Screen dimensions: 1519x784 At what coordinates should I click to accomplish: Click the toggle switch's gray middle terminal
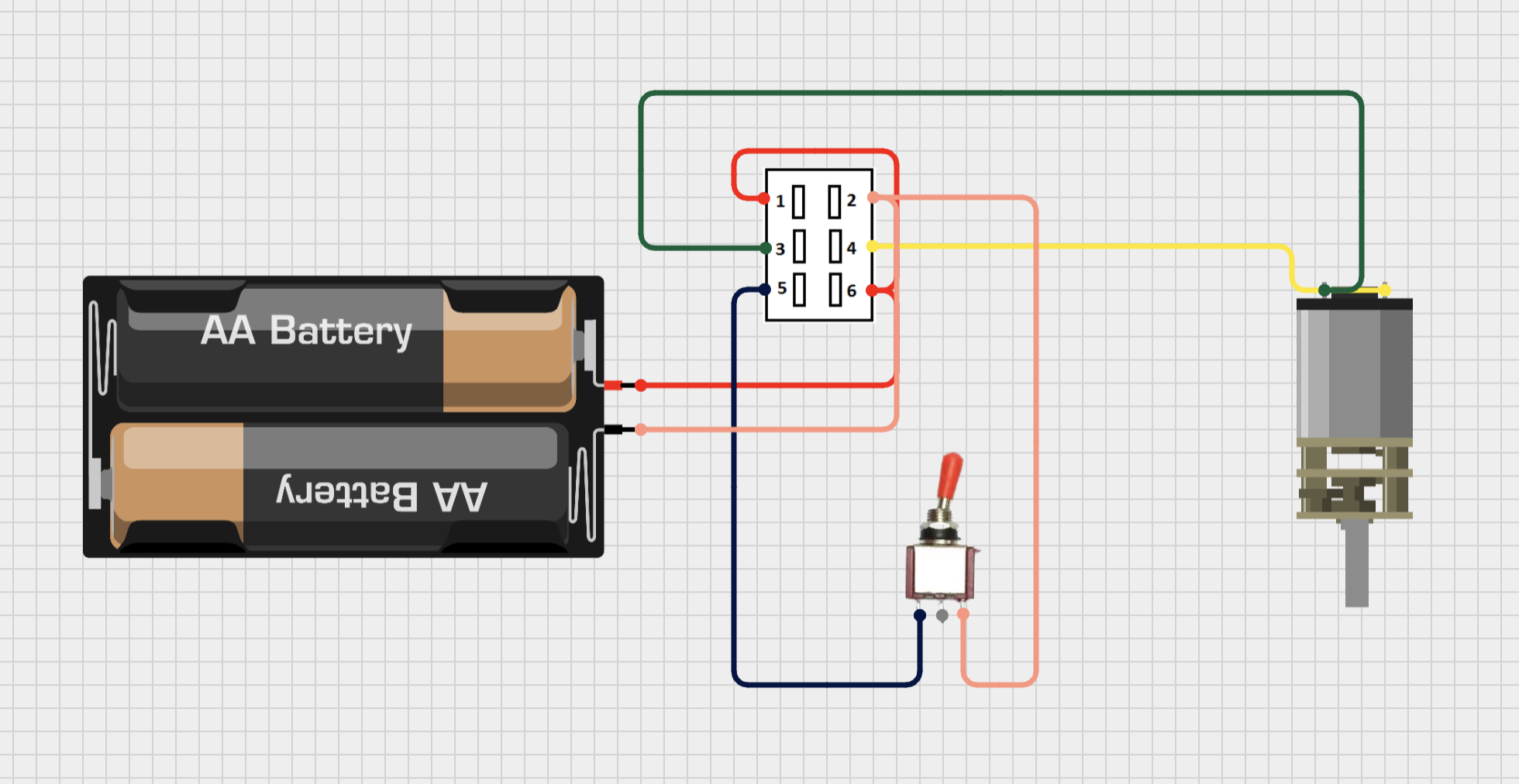point(942,615)
